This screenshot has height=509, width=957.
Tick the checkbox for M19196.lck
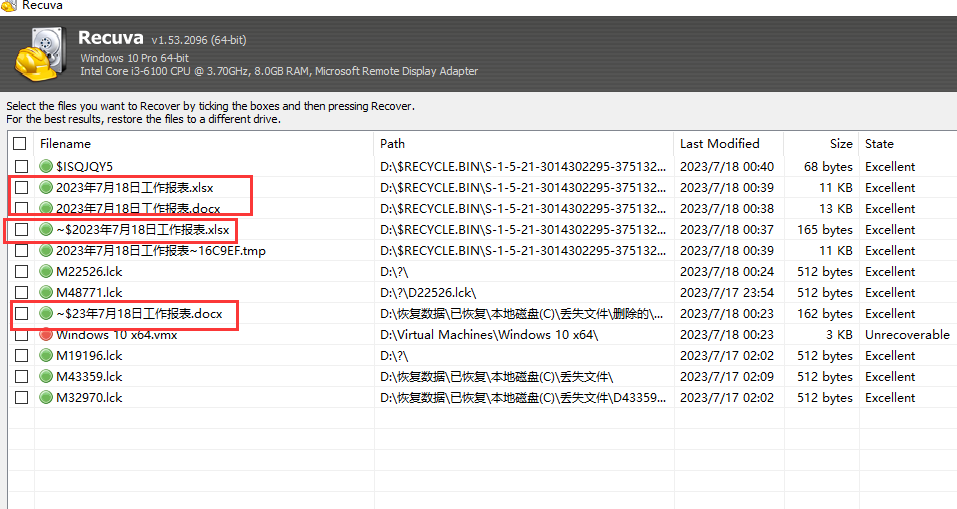pyautogui.click(x=21, y=355)
